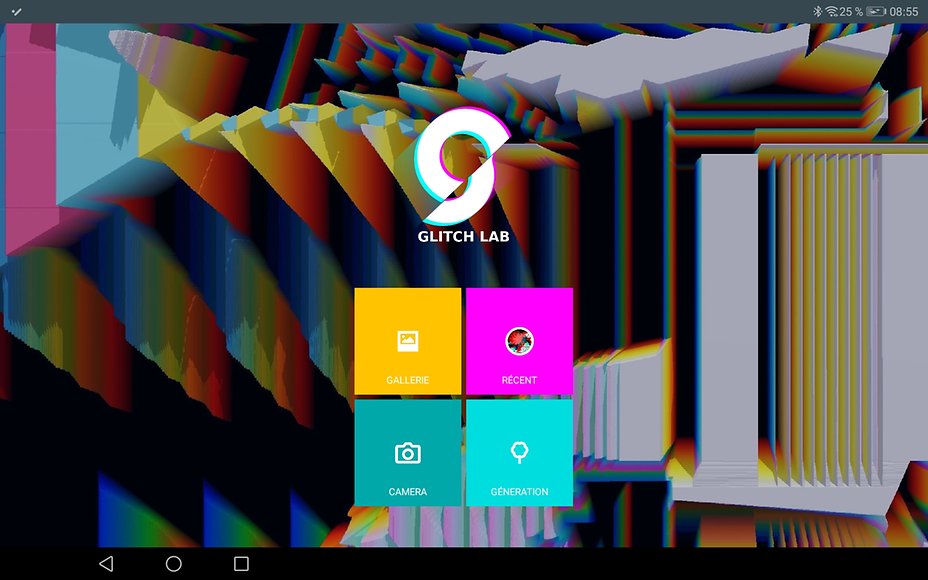This screenshot has height=580, width=928.
Task: Tap the 08:55 clock in status bar
Action: [x=904, y=11]
